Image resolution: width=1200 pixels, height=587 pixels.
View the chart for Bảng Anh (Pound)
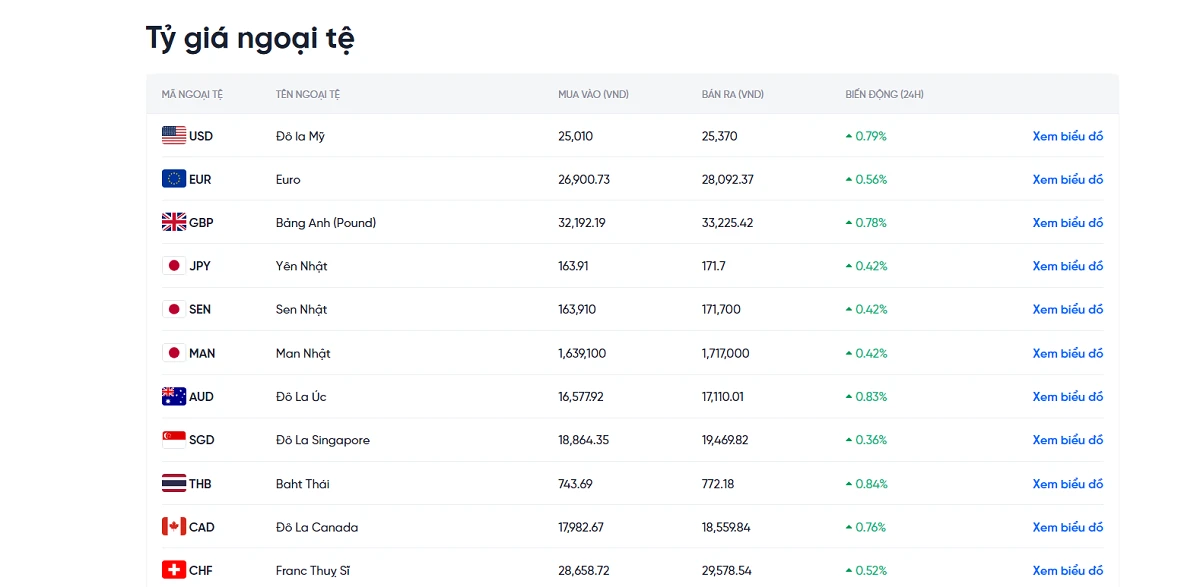point(1067,222)
